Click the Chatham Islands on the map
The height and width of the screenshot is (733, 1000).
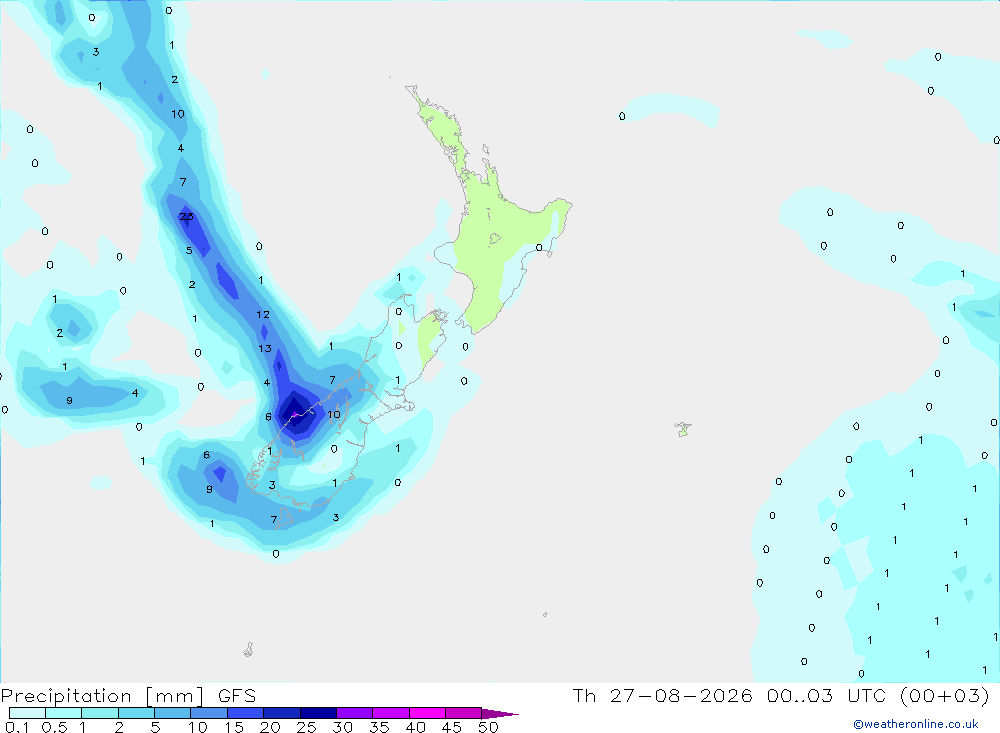click(683, 429)
